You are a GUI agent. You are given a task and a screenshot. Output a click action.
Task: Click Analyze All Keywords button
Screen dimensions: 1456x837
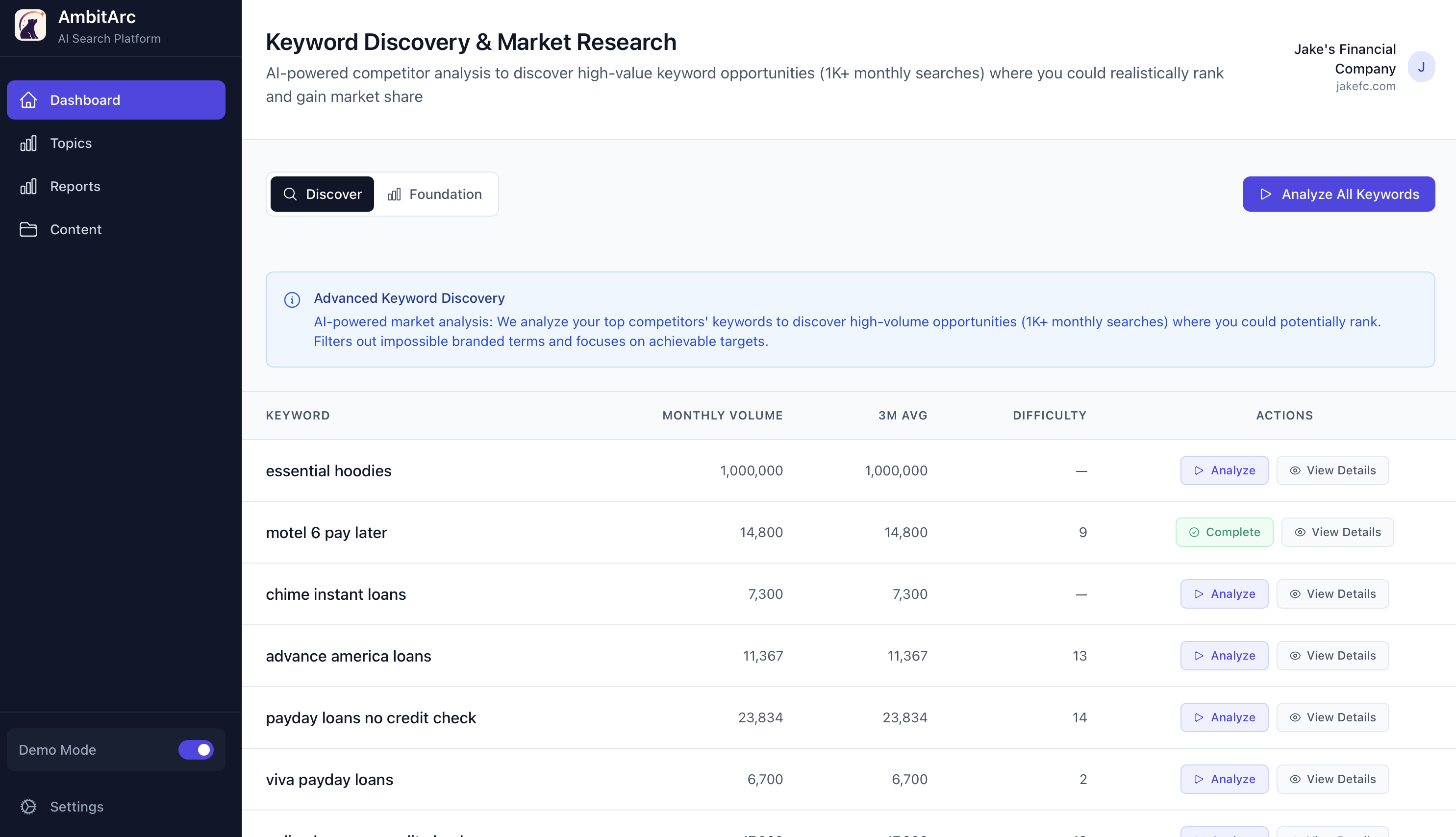coord(1339,194)
